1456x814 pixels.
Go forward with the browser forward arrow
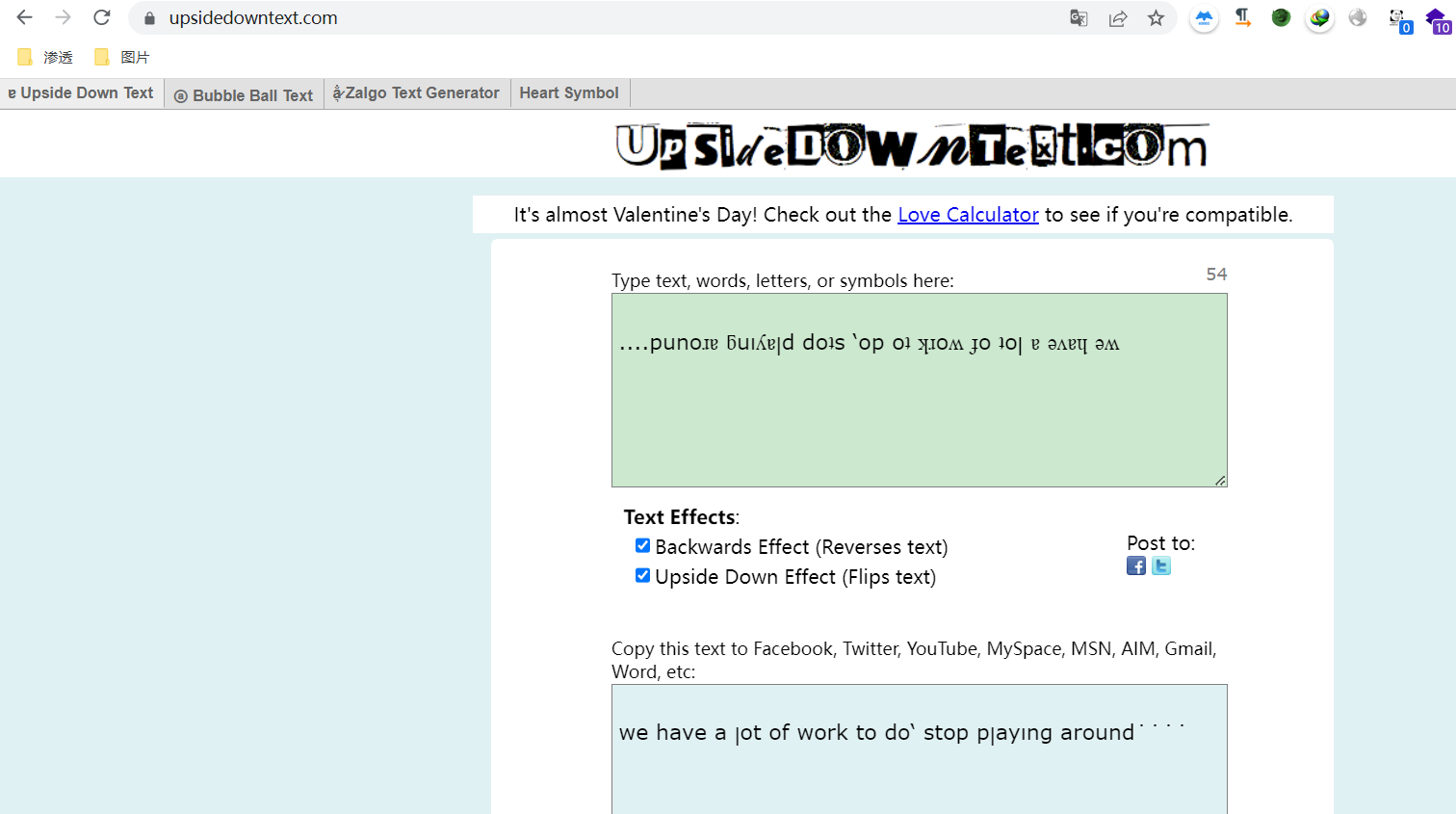tap(64, 17)
